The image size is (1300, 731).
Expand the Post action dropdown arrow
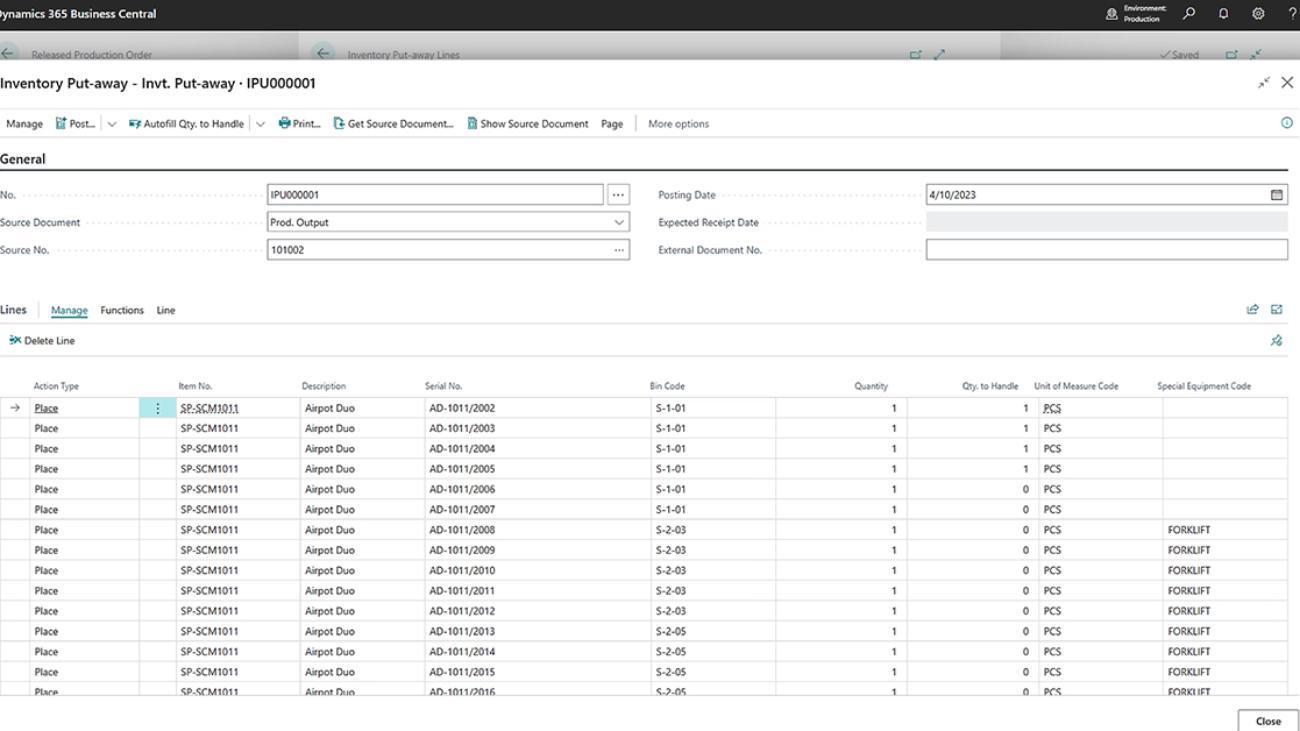112,124
